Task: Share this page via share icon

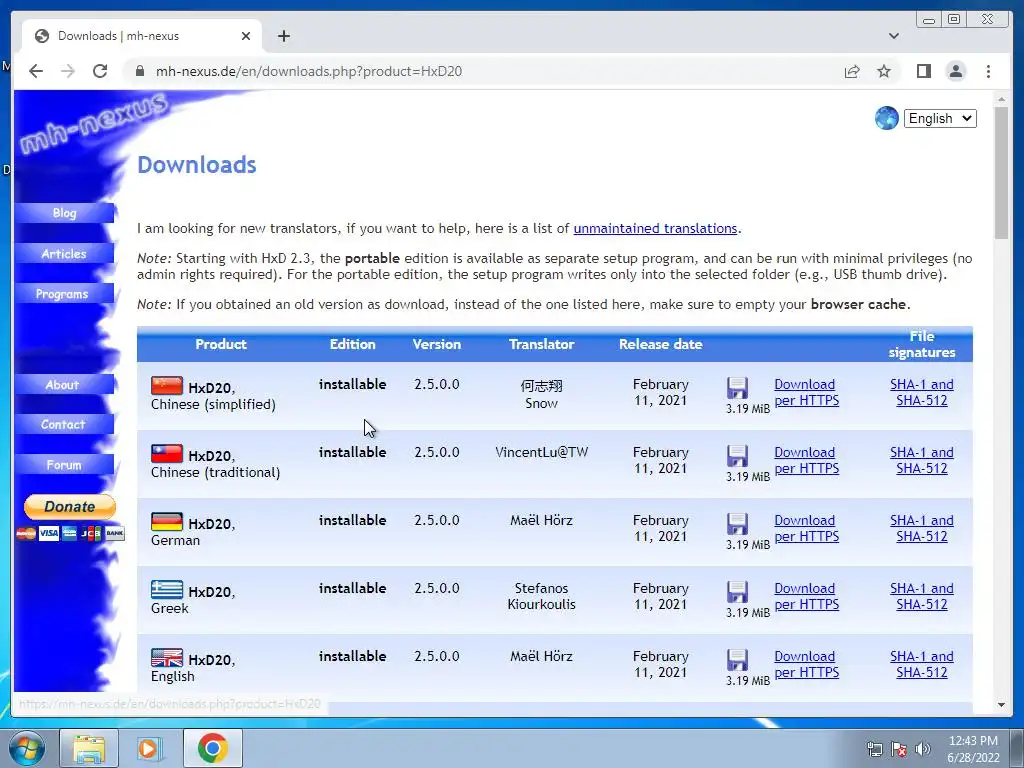Action: click(852, 71)
